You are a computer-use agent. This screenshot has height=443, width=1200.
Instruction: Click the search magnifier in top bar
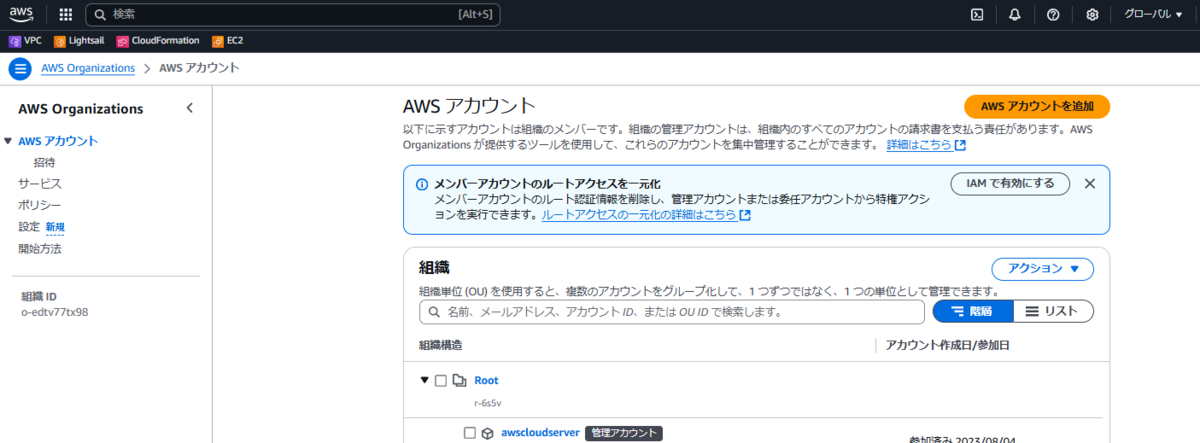[100, 15]
